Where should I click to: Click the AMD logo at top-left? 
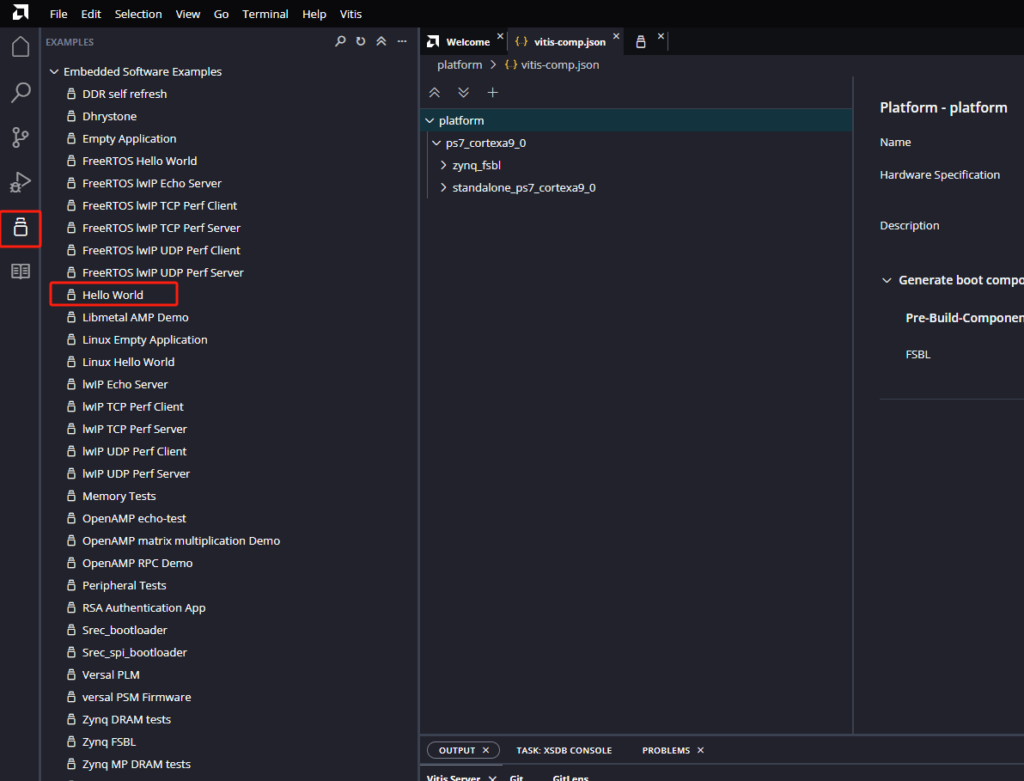click(21, 12)
